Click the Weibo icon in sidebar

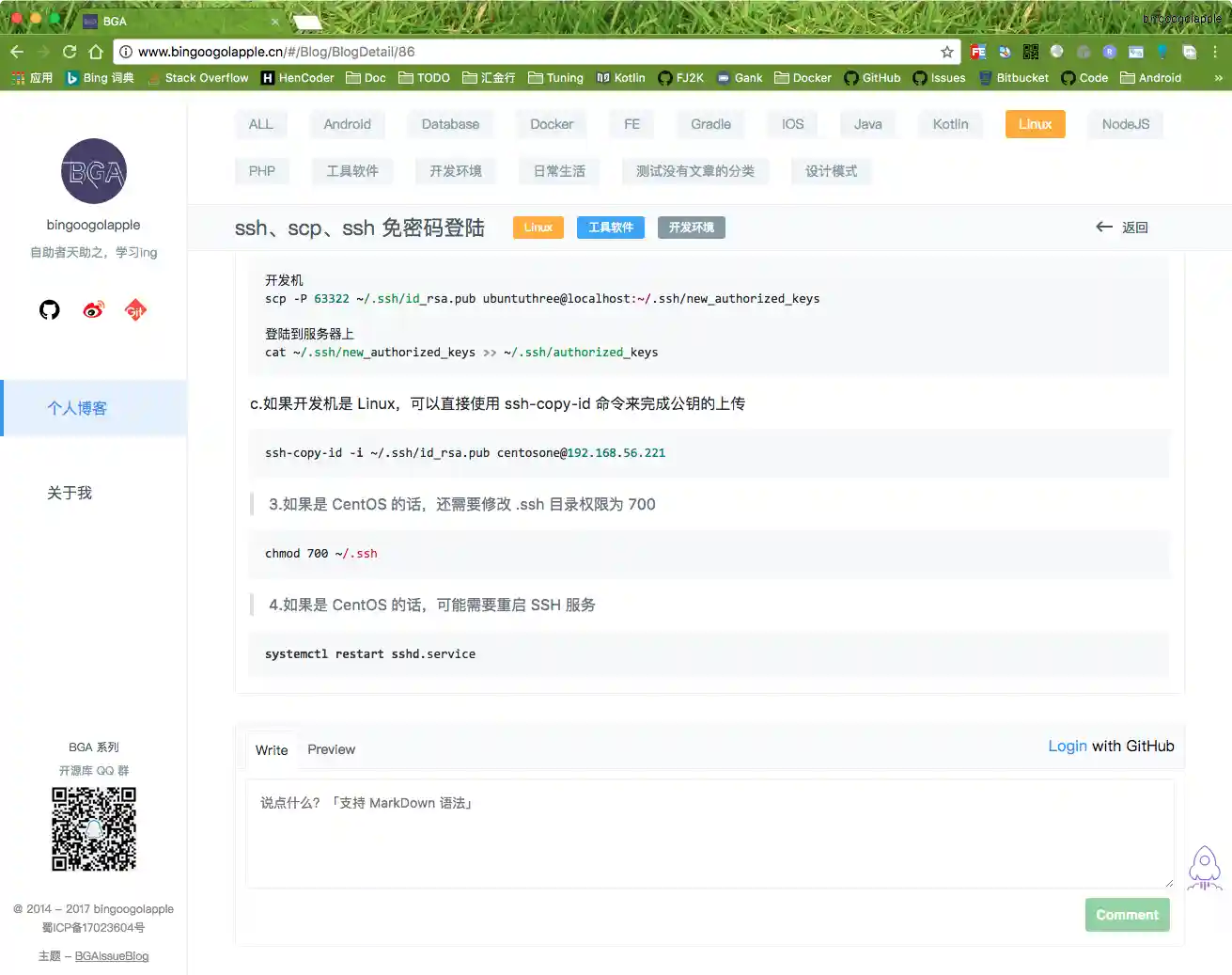(x=93, y=309)
